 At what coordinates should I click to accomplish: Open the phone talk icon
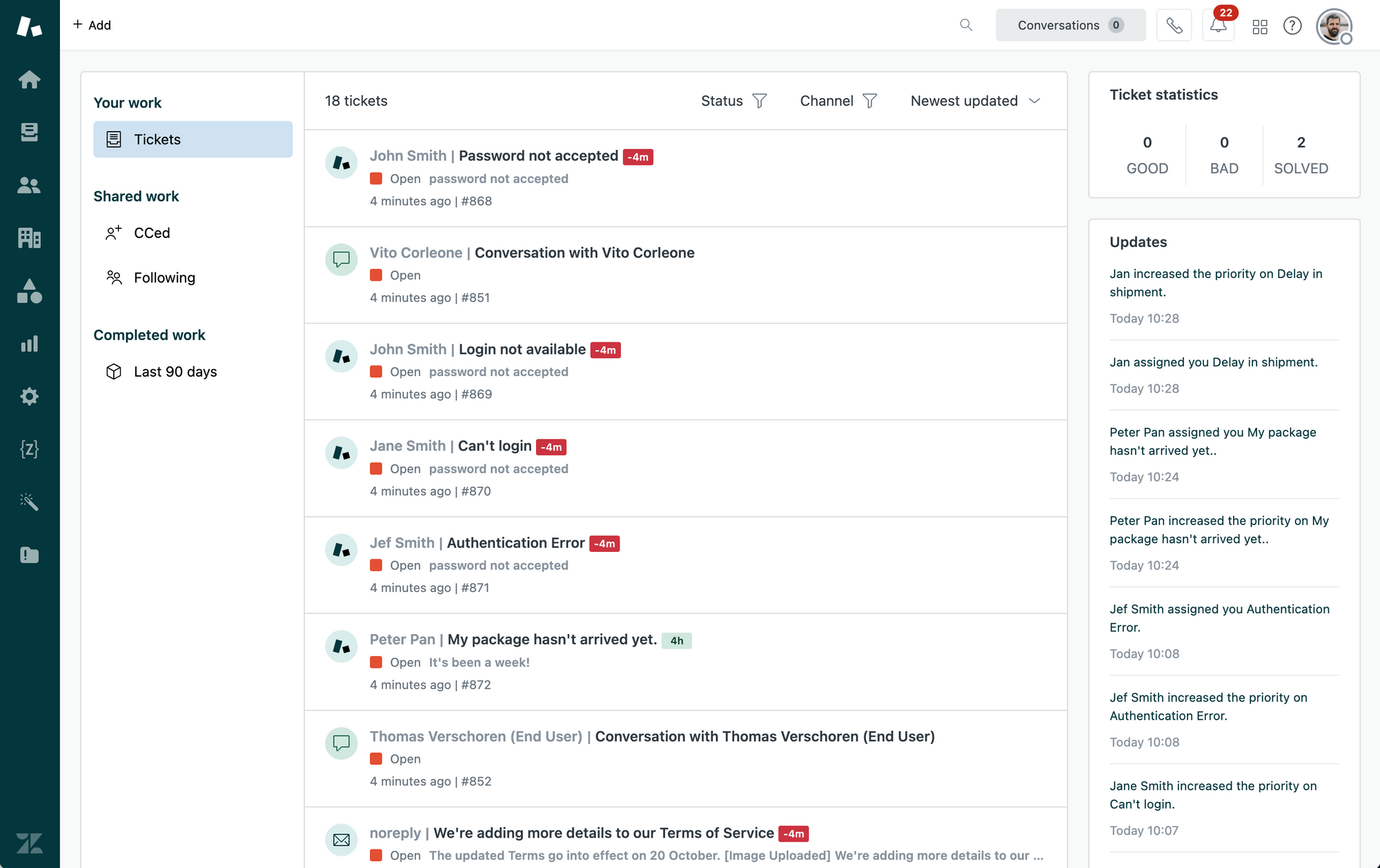(x=1174, y=26)
